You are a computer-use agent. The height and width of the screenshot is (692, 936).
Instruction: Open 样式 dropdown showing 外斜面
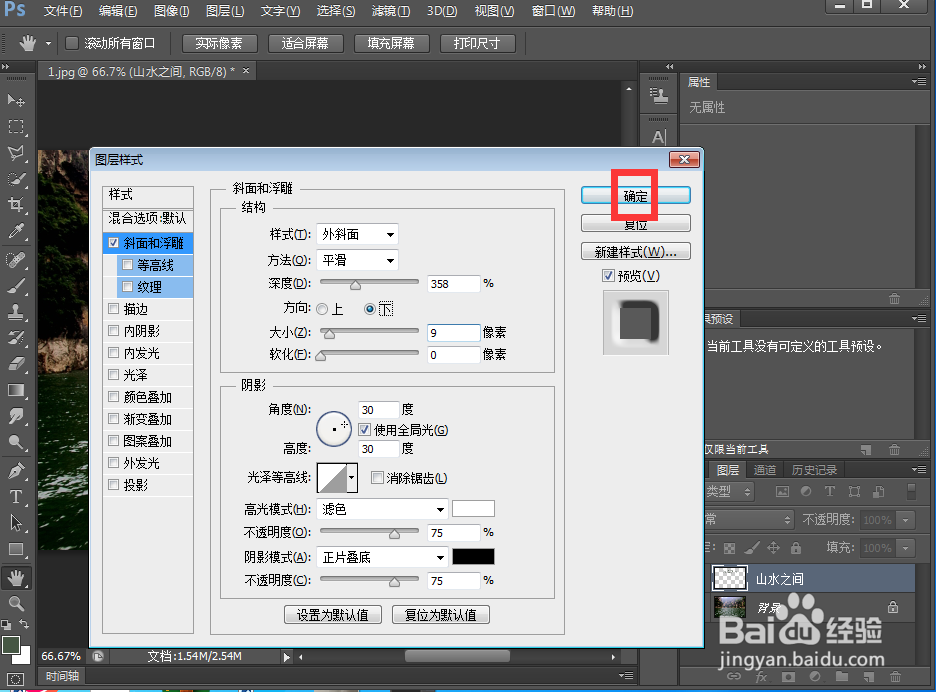[x=357, y=235]
